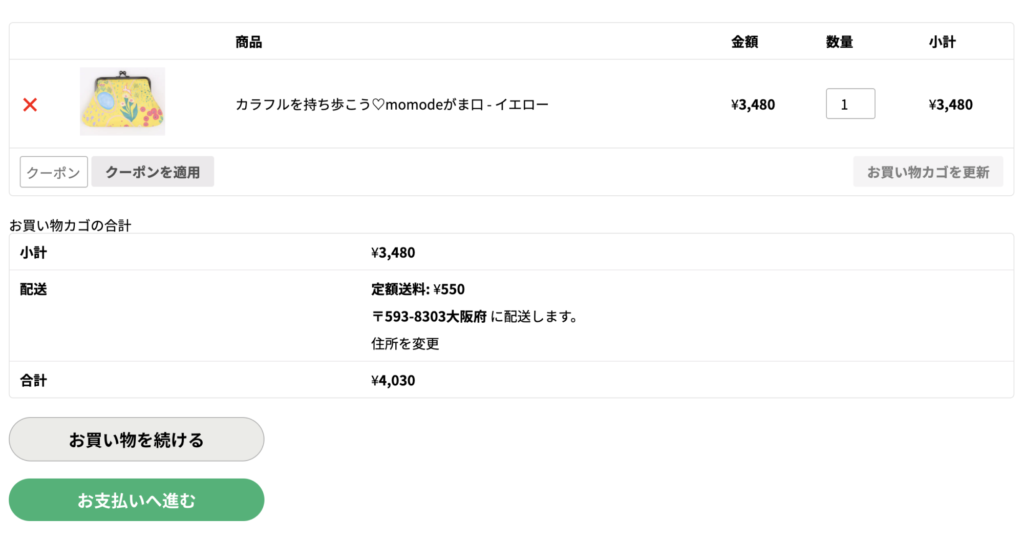Click the 数量 column header
1024x539 pixels.
click(x=839, y=42)
